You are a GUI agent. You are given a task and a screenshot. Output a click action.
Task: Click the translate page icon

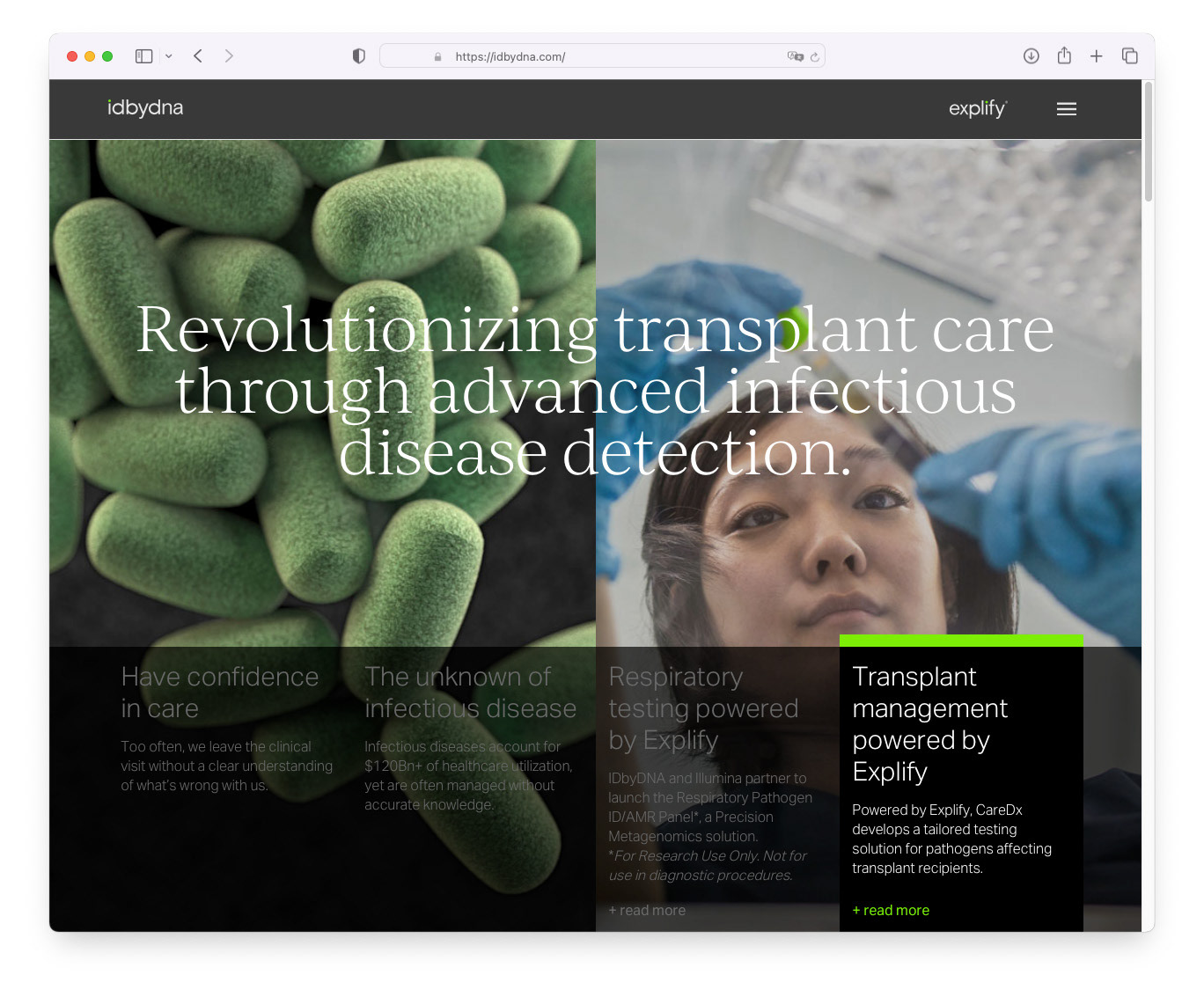[795, 56]
